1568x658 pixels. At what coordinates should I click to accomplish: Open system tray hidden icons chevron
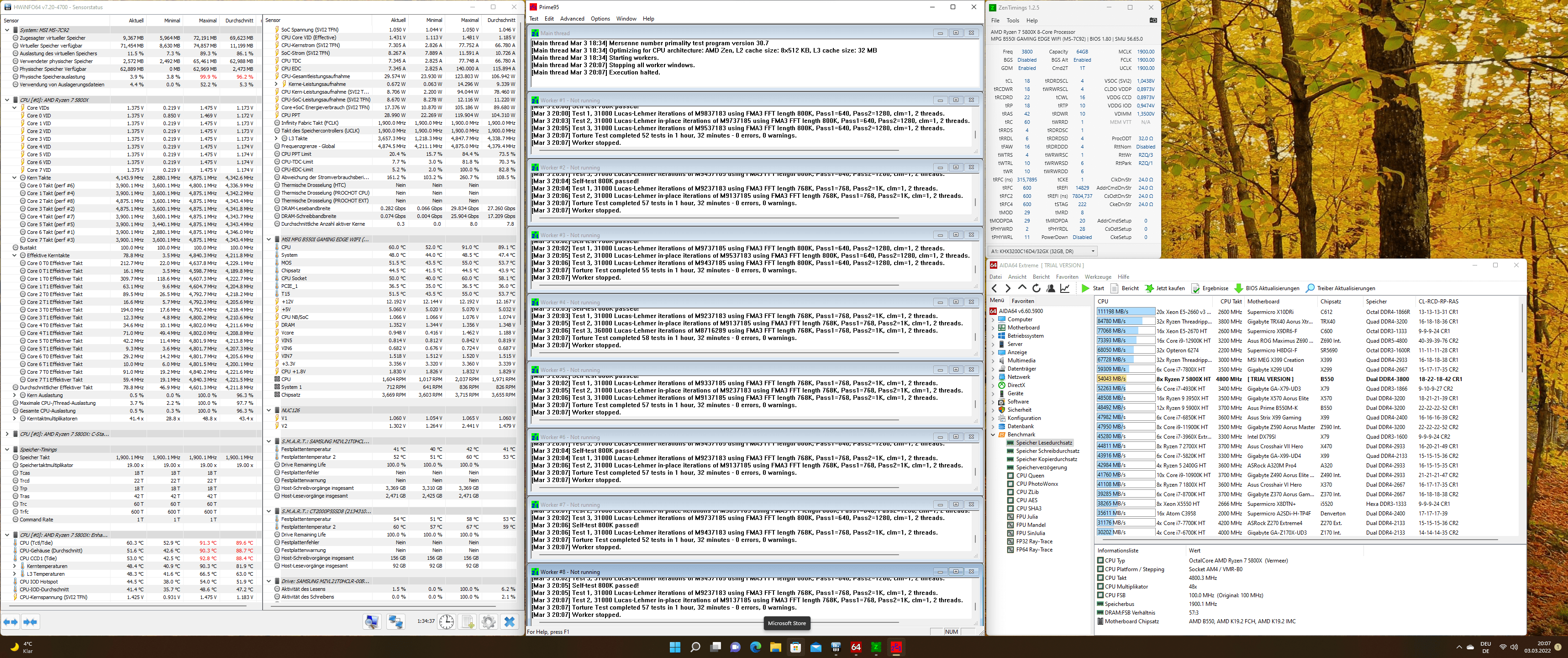click(1458, 647)
